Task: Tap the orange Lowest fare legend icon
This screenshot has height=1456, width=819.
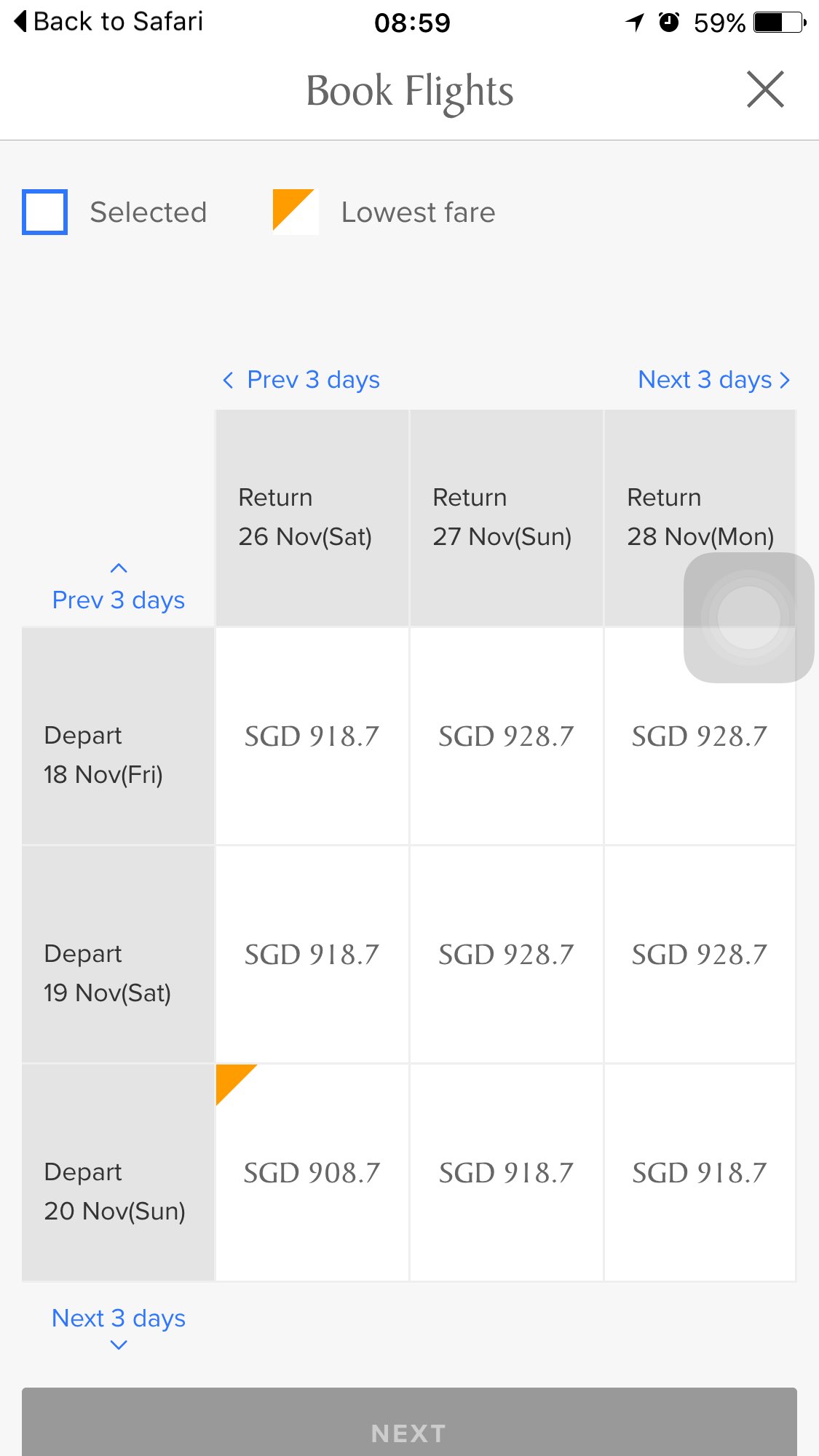Action: (x=295, y=212)
